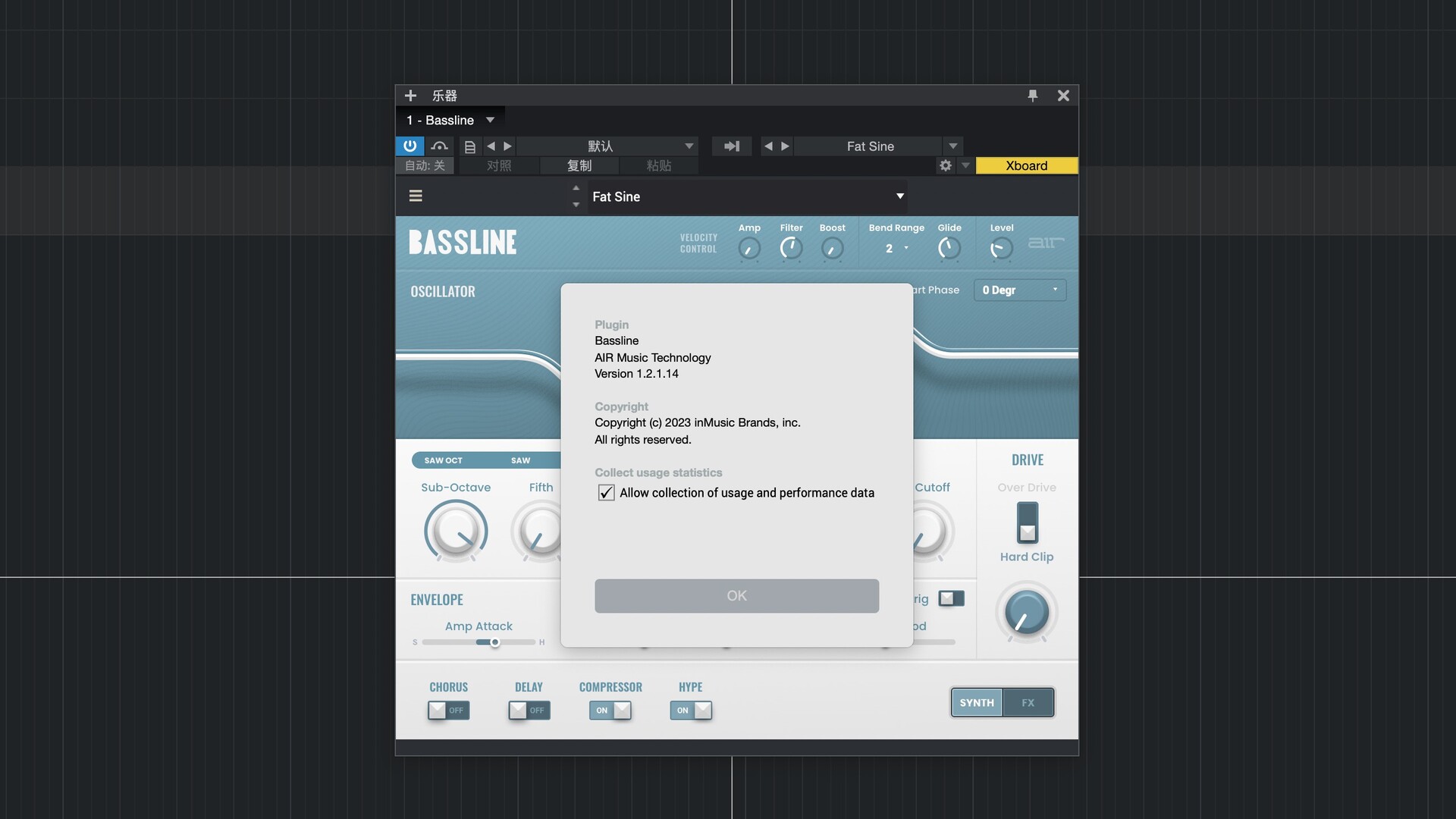Image resolution: width=1456 pixels, height=819 pixels.
Task: Disable the Compressor switch
Action: coord(610,711)
